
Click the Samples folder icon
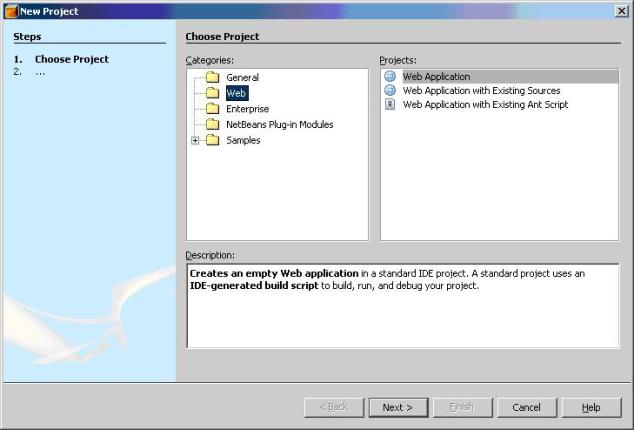211,141
